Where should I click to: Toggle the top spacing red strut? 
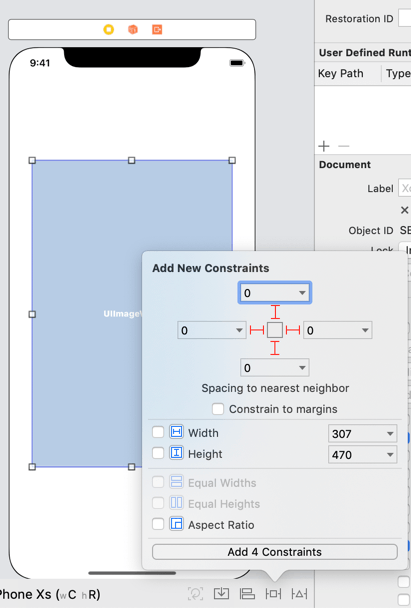pyautogui.click(x=275, y=312)
